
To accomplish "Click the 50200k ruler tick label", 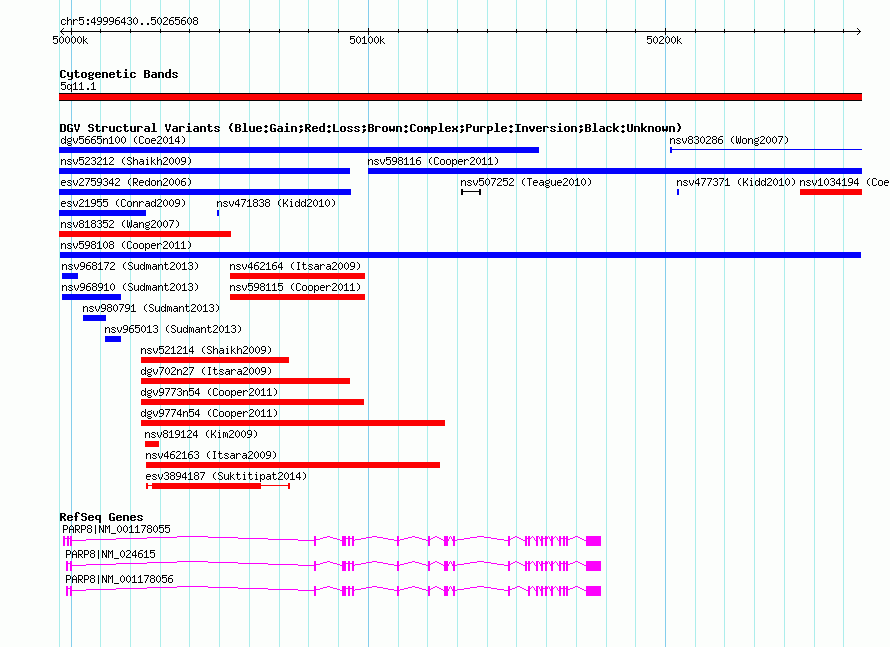I will click(664, 40).
